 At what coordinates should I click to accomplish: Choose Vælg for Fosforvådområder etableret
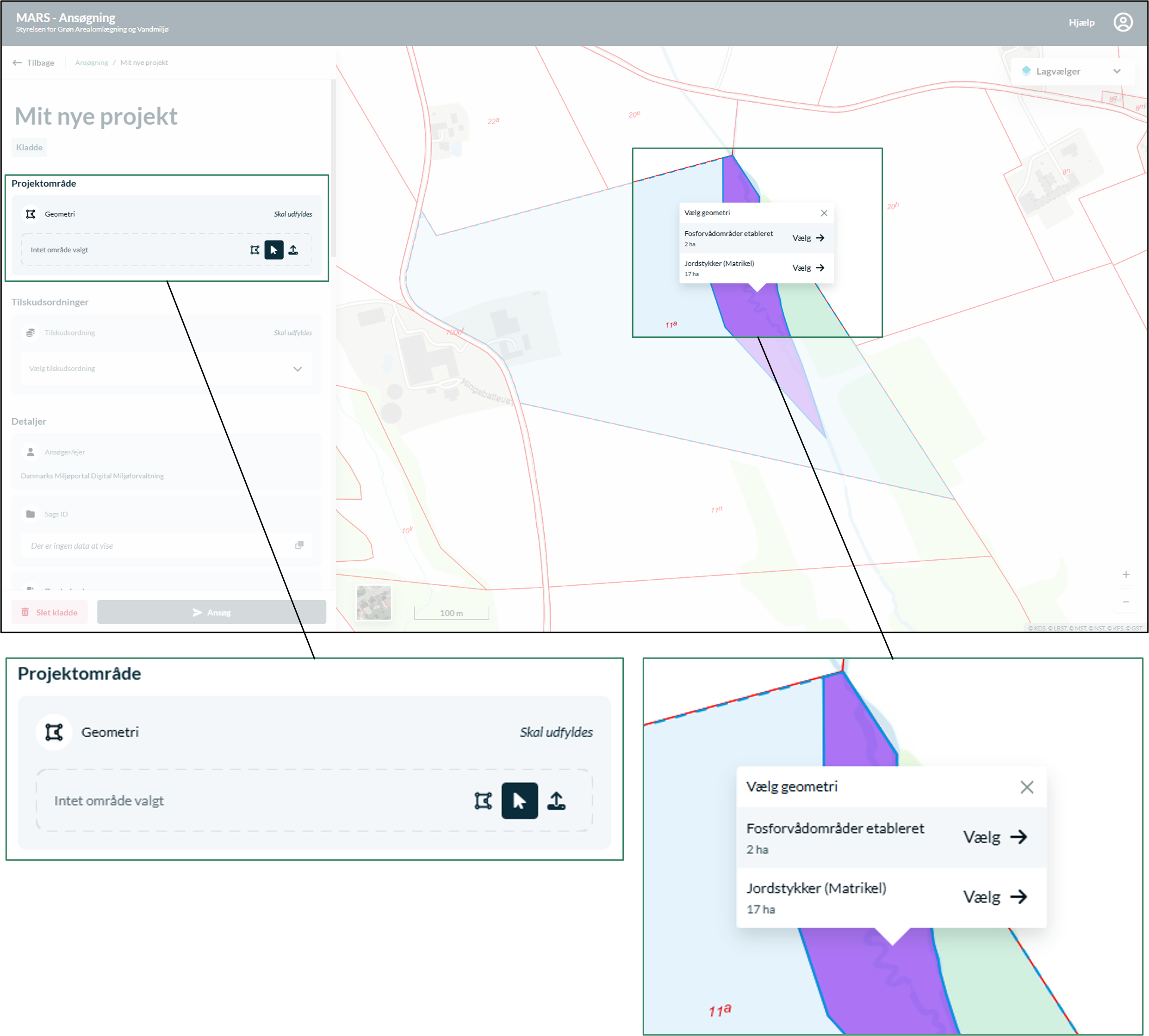click(x=808, y=238)
